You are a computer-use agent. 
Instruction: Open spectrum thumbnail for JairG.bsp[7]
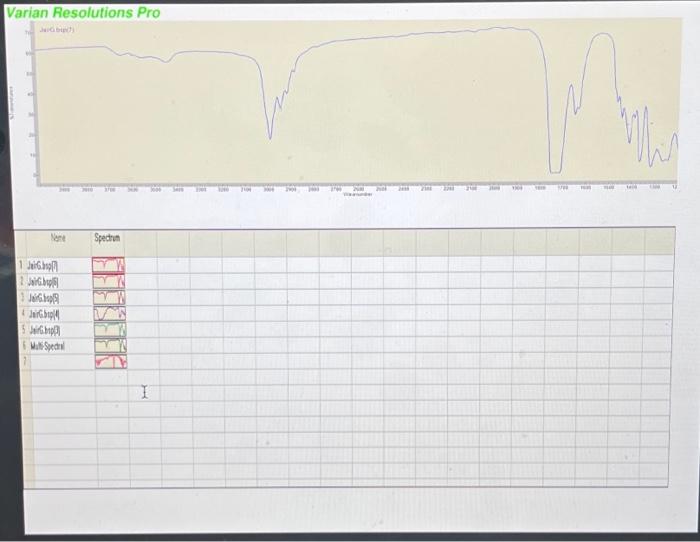coord(108,265)
